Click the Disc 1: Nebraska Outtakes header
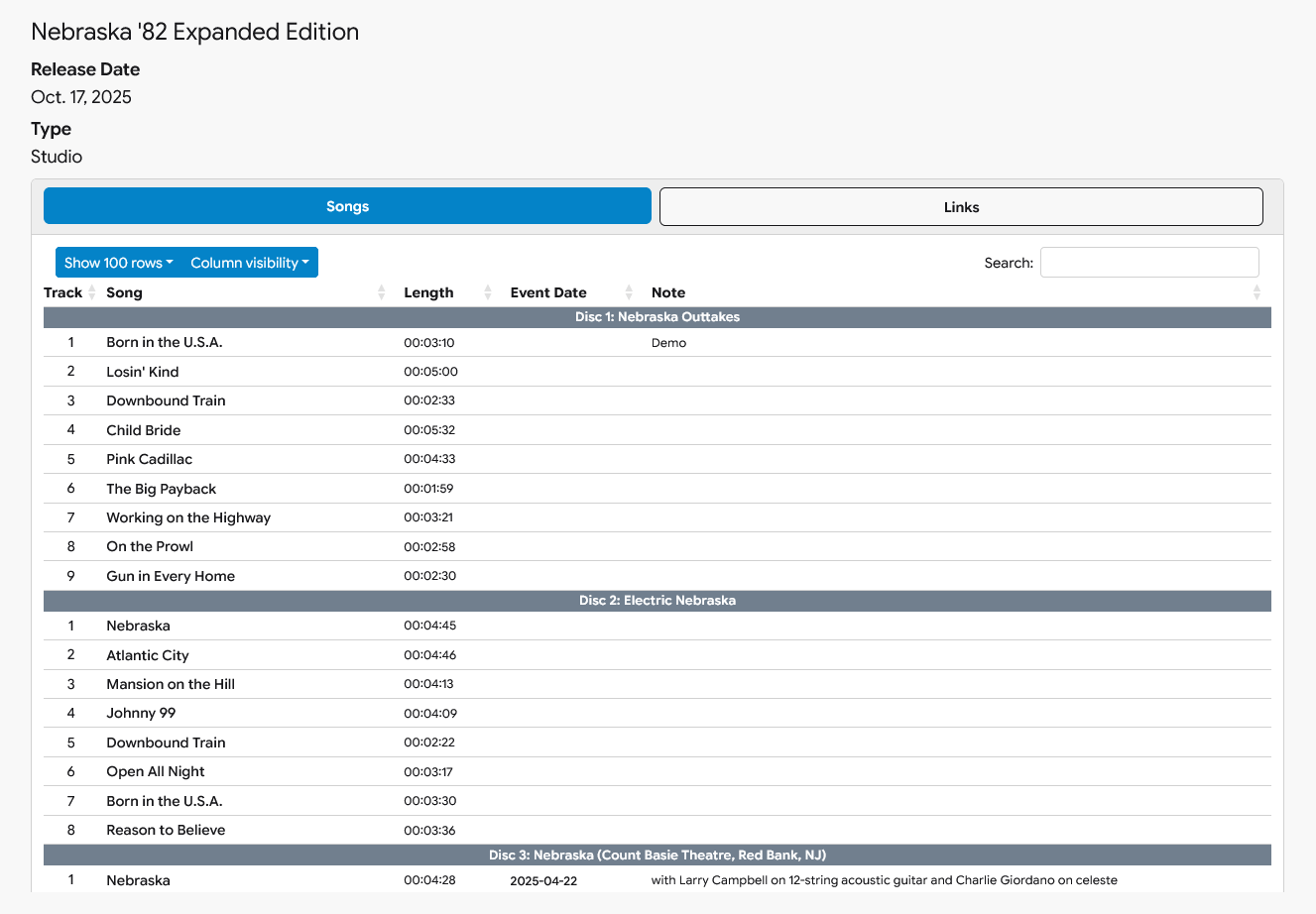Image resolution: width=1316 pixels, height=914 pixels. click(x=658, y=317)
